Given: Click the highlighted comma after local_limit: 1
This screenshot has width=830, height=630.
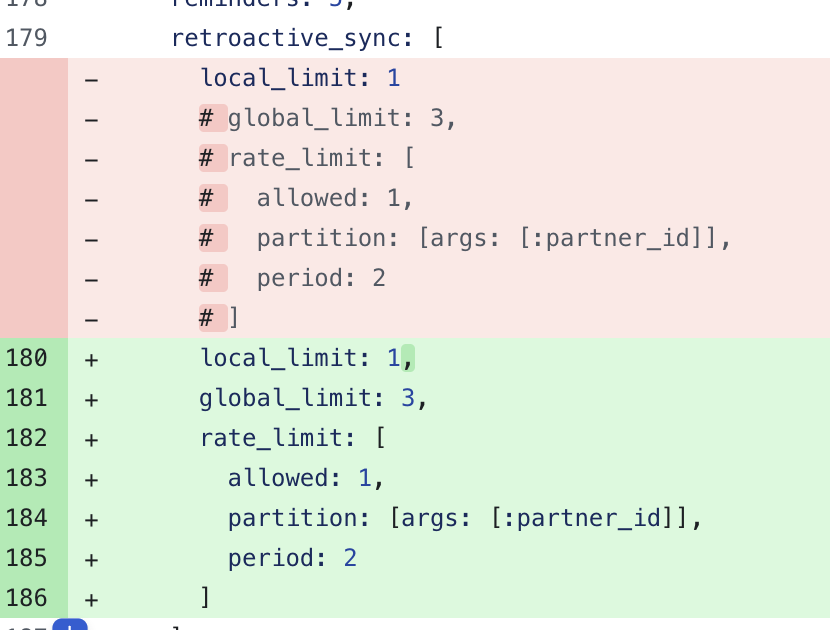Looking at the screenshot, I should (408, 358).
